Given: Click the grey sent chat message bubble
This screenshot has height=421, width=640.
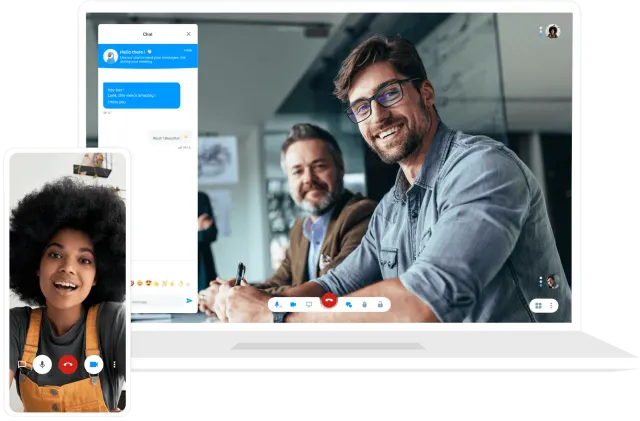Looking at the screenshot, I should 169,138.
